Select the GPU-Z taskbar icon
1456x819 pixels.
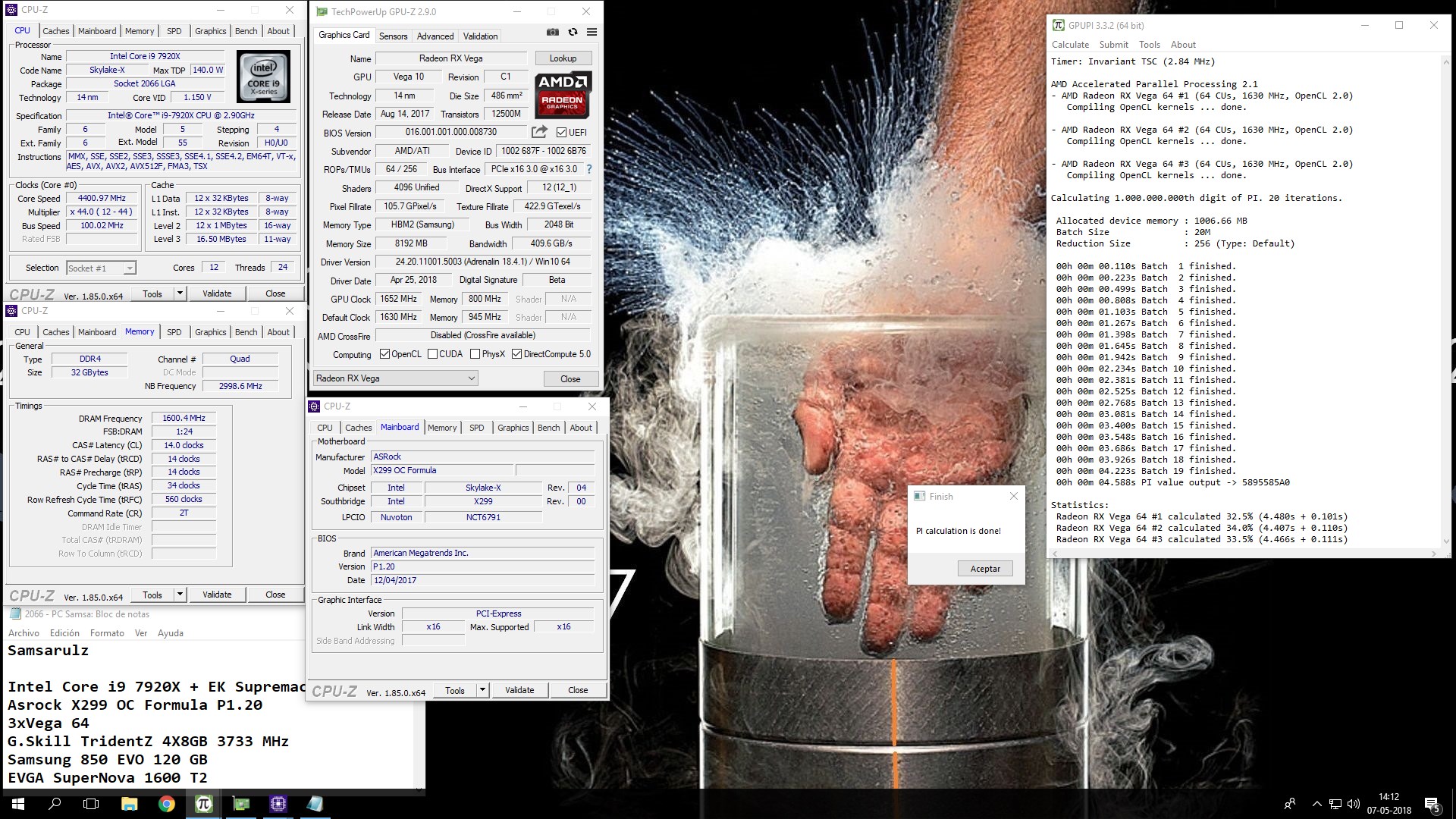coord(240,804)
